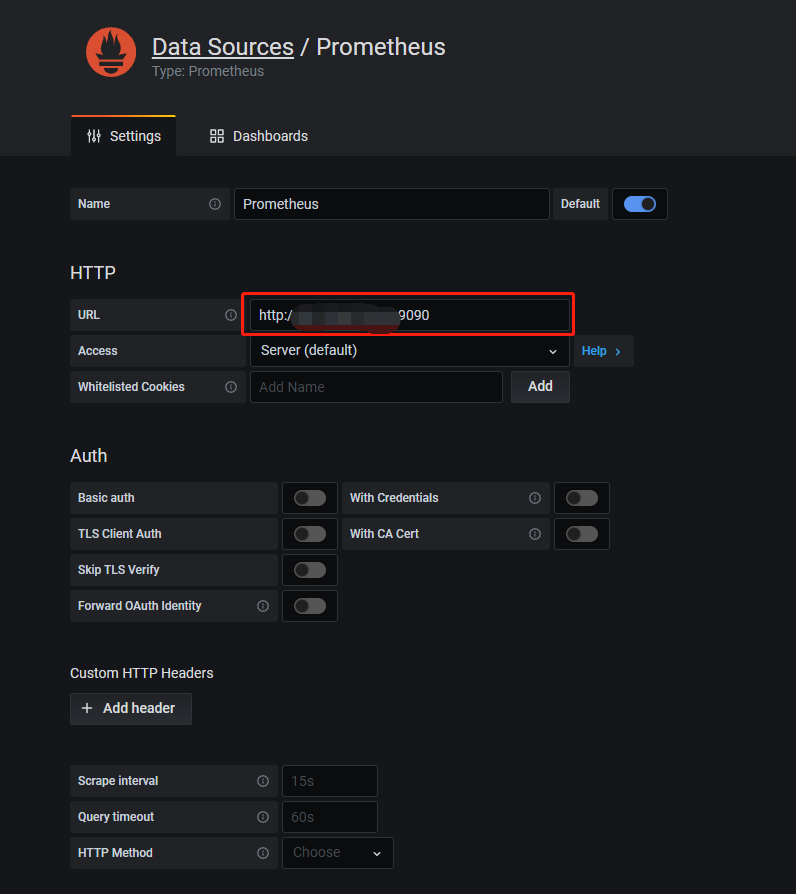Show the With CA Cert info icon
This screenshot has width=796, height=894.
(x=535, y=534)
